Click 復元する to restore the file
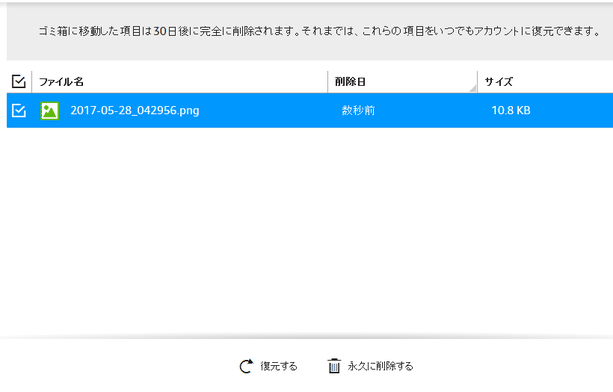This screenshot has height=392, width=613. pyautogui.click(x=279, y=366)
